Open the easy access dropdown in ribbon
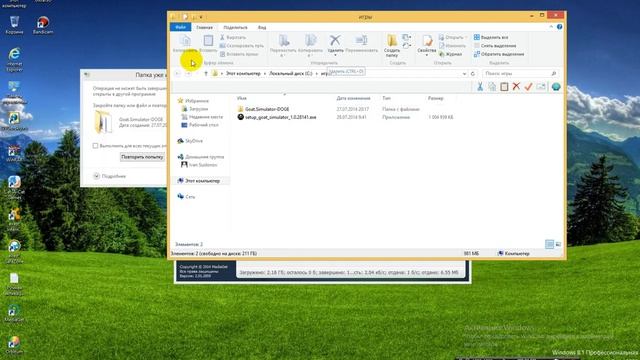Screen dimensions: 640x360 [x=407, y=46]
